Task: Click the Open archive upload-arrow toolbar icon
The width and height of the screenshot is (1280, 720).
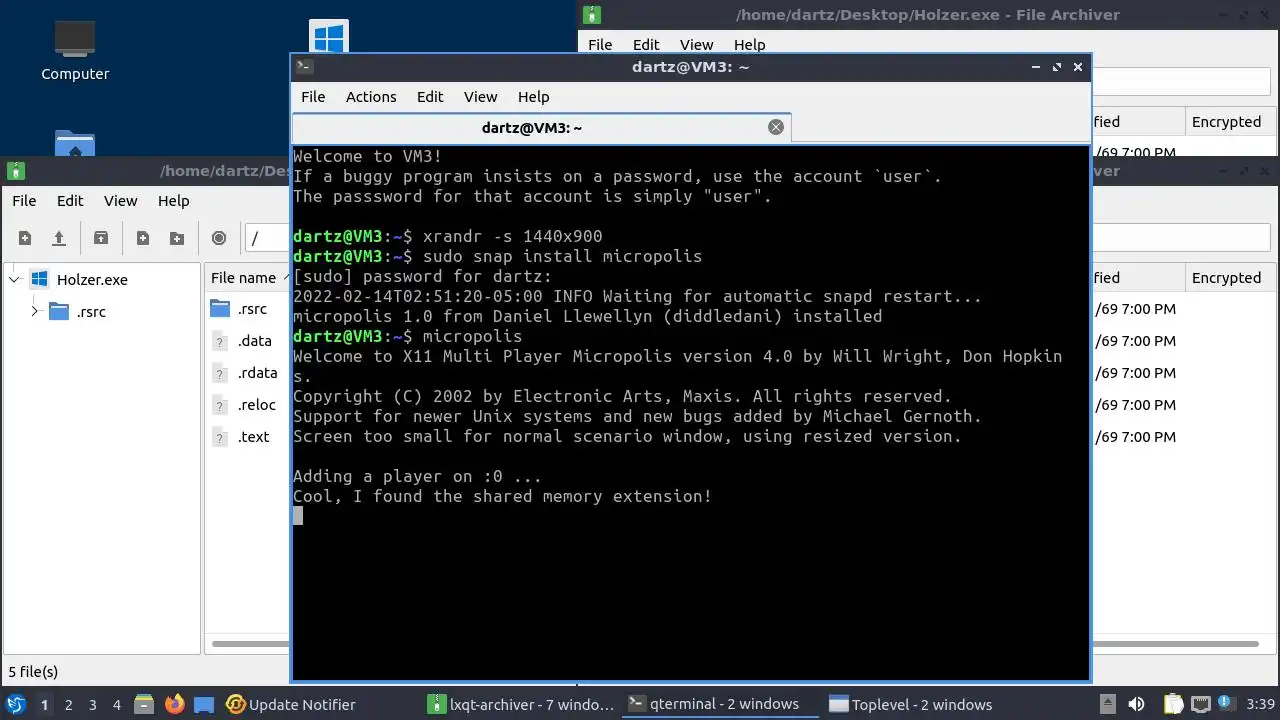Action: tap(59, 238)
